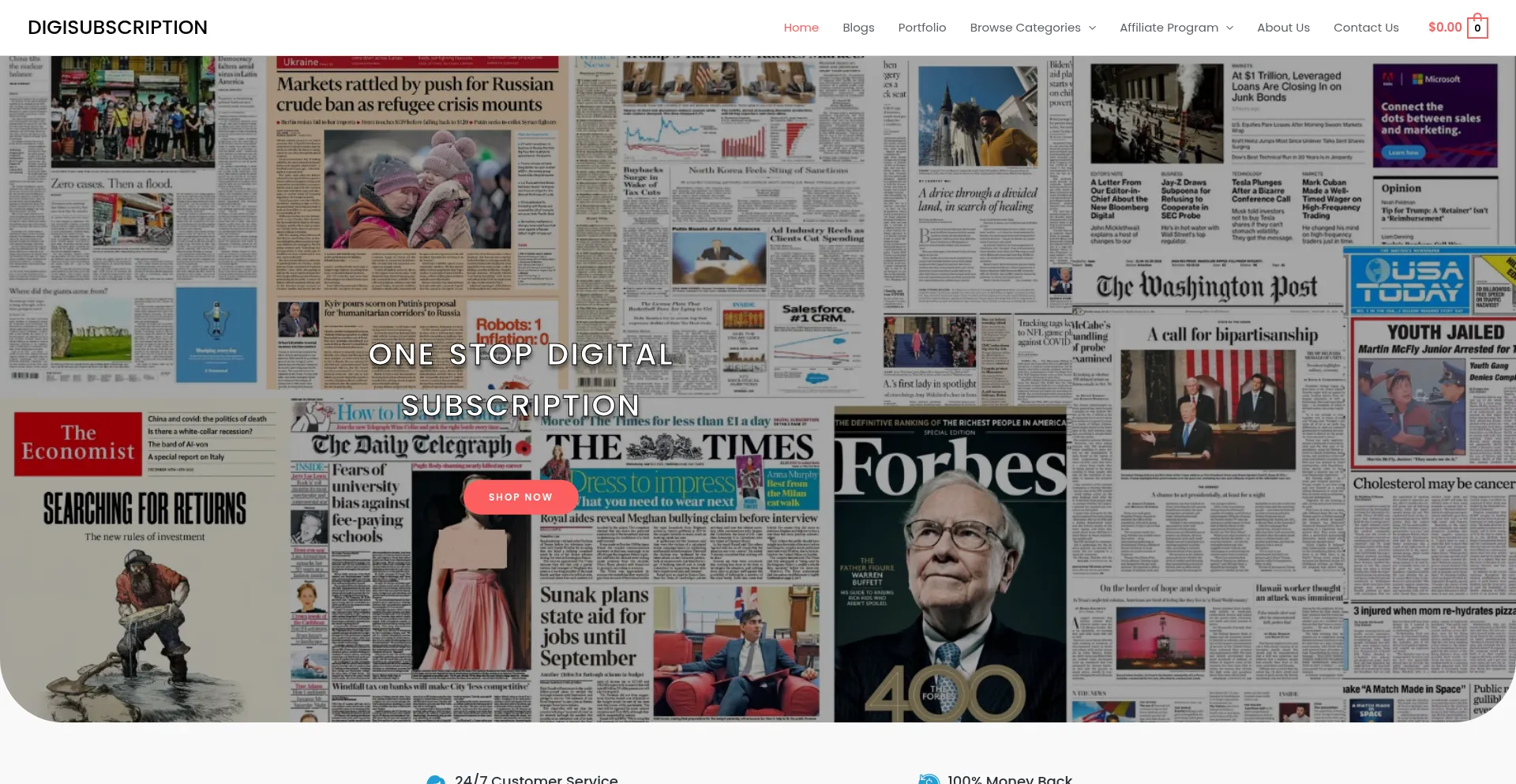
Task: Click the USA Today logo in banner
Action: coord(1409,282)
